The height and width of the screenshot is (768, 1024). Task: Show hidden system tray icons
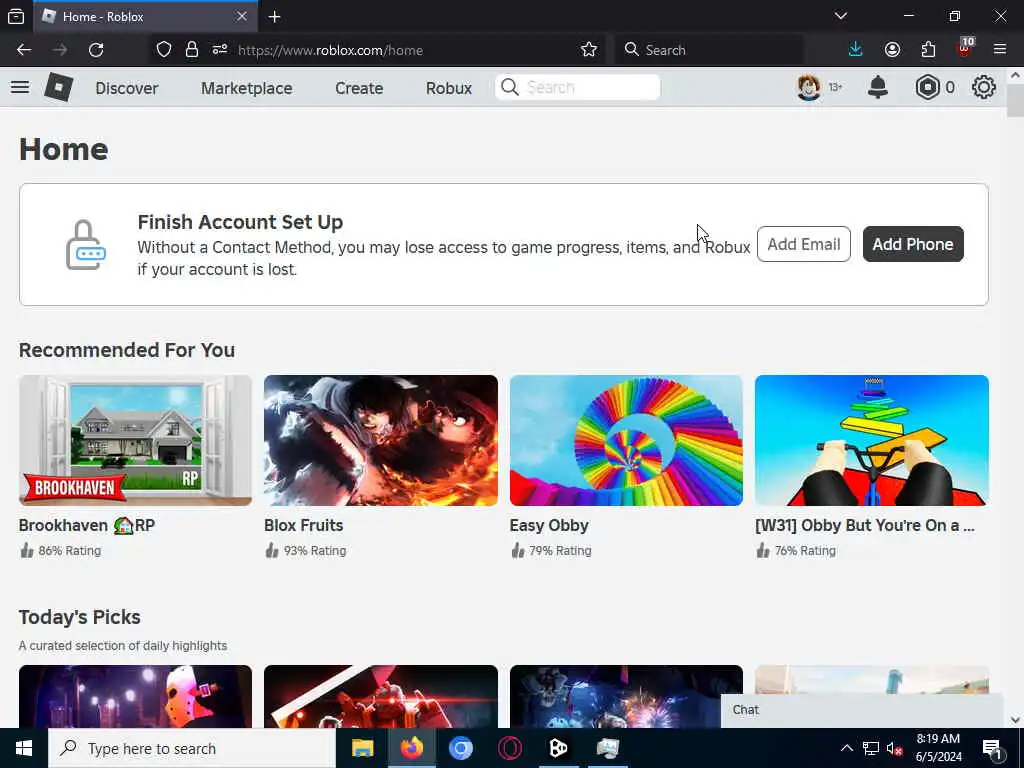[846, 748]
